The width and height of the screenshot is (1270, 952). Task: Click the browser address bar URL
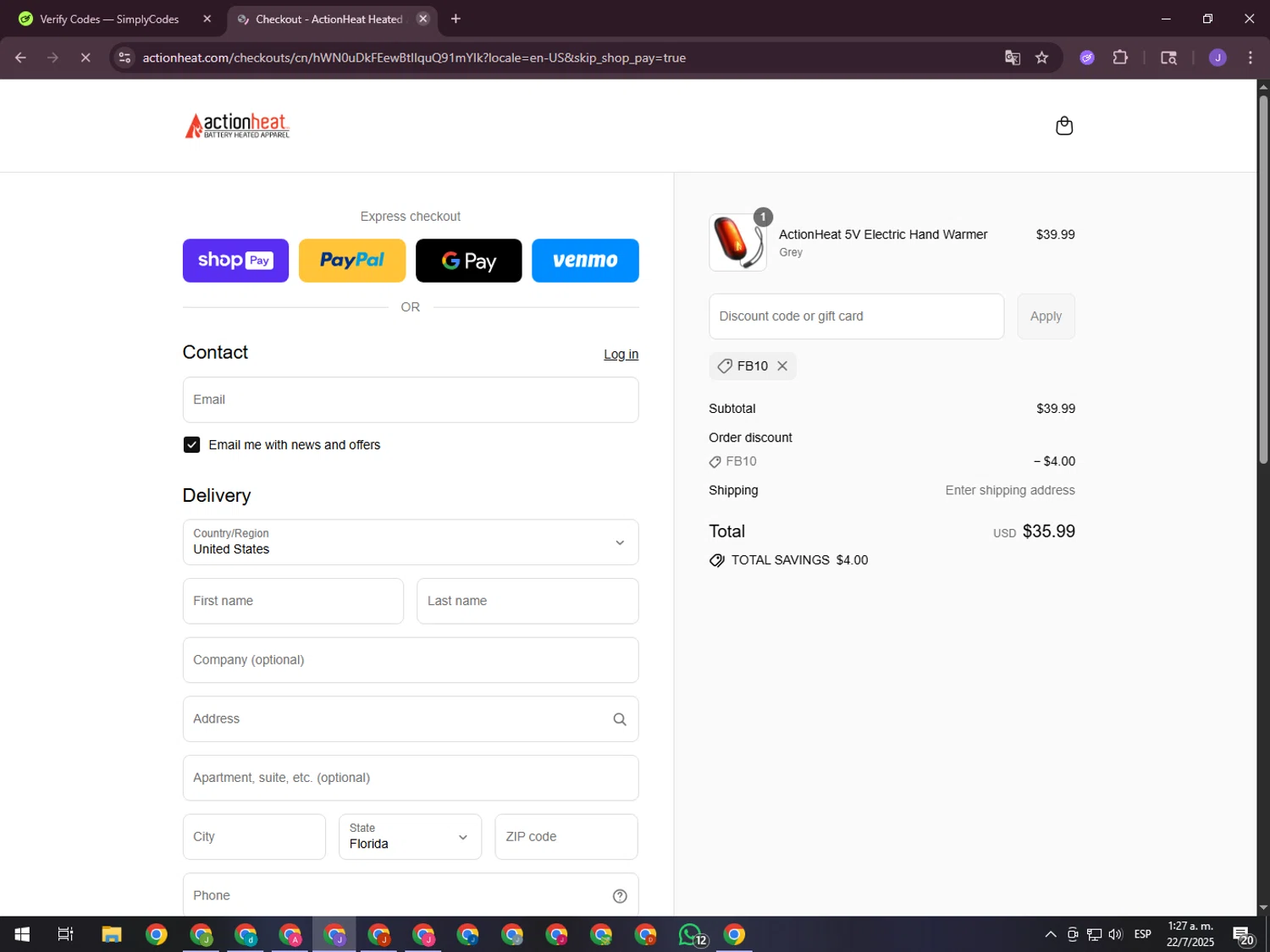click(x=414, y=58)
